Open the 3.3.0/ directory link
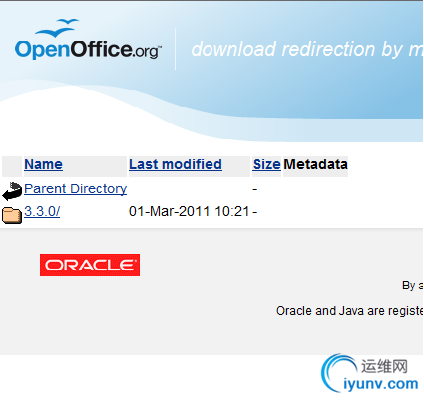 click(42, 211)
